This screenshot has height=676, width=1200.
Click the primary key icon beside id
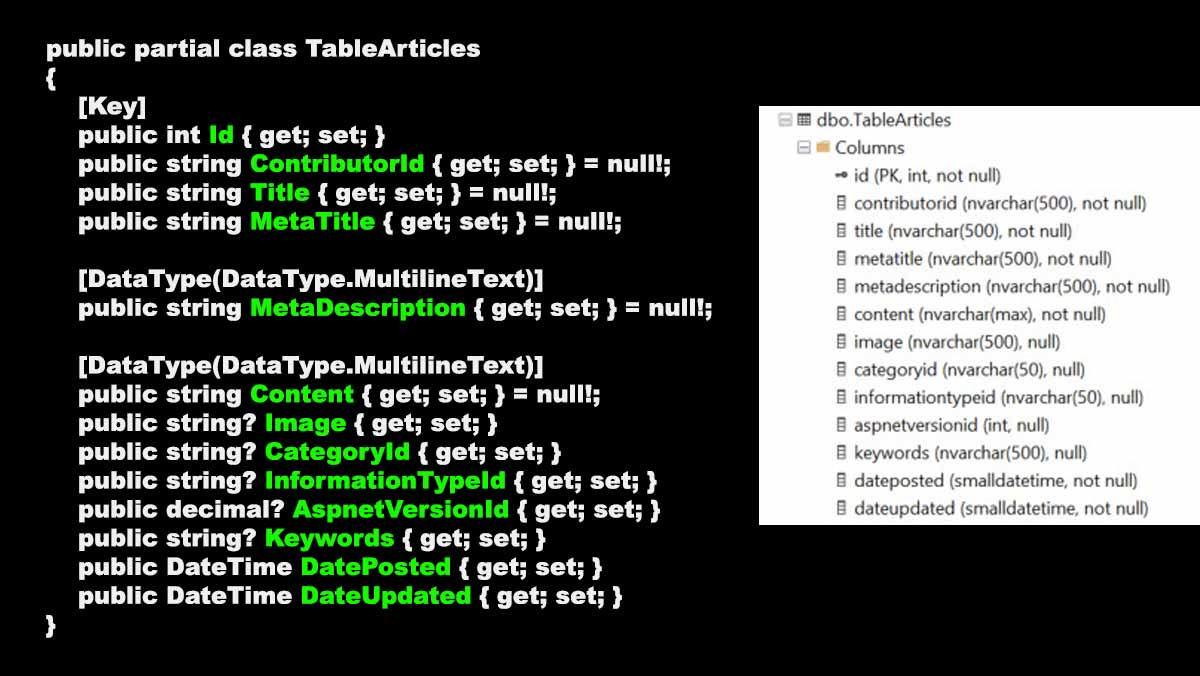point(841,176)
